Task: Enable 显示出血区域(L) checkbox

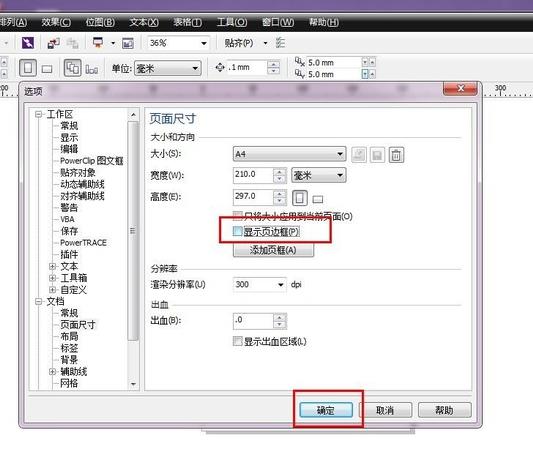Action: (x=238, y=341)
